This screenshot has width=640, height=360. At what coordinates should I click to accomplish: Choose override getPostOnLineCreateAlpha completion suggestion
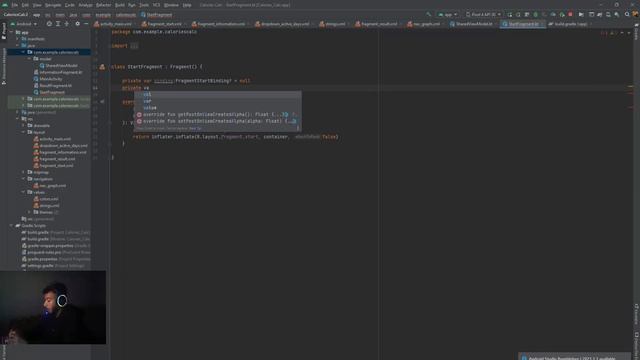[x=218, y=114]
